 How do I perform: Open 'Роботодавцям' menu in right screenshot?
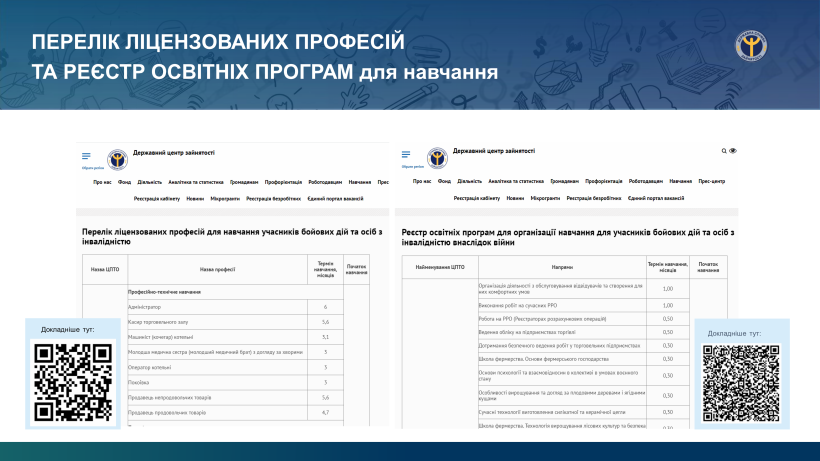click(645, 181)
